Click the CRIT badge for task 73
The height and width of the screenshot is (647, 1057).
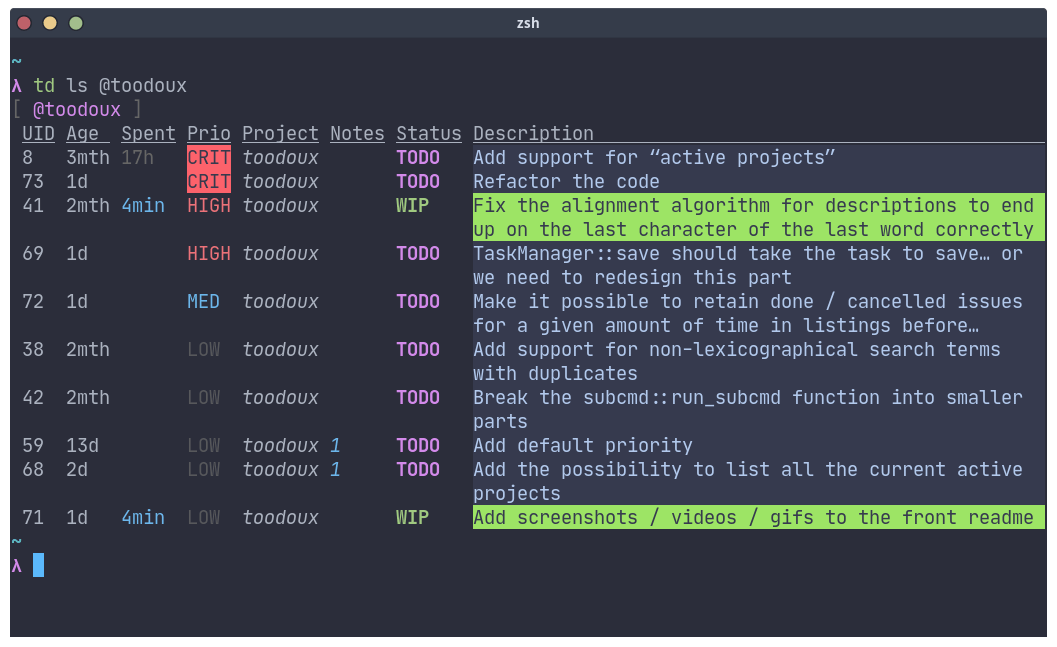209,181
